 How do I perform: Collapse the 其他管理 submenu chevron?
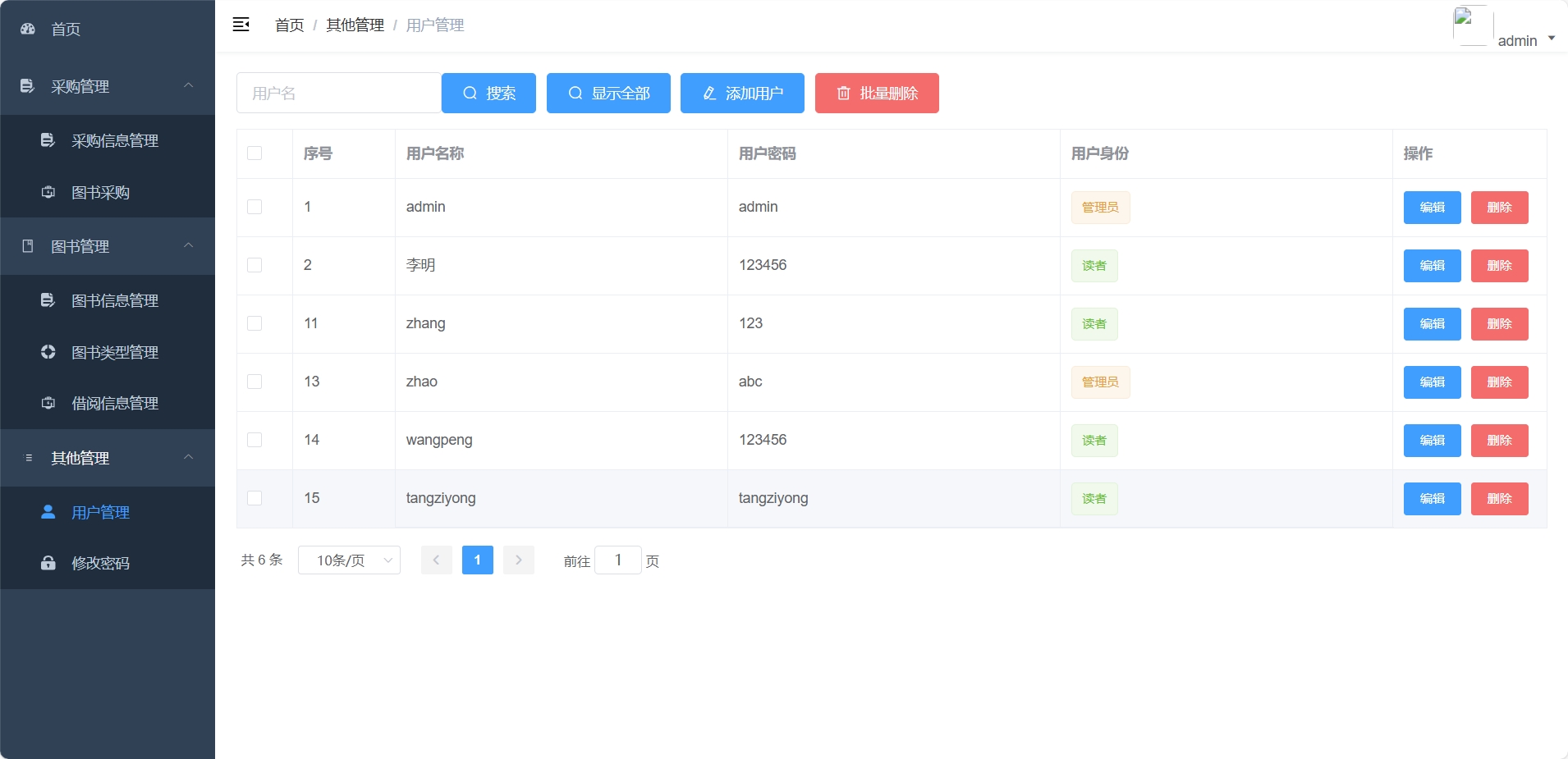[x=189, y=457]
